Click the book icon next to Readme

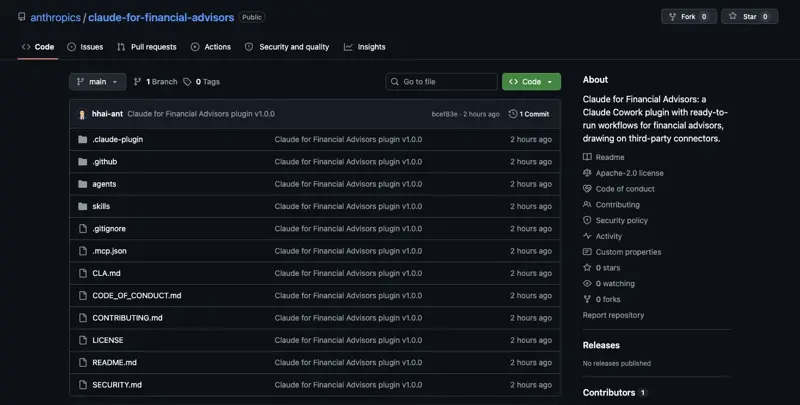587,157
